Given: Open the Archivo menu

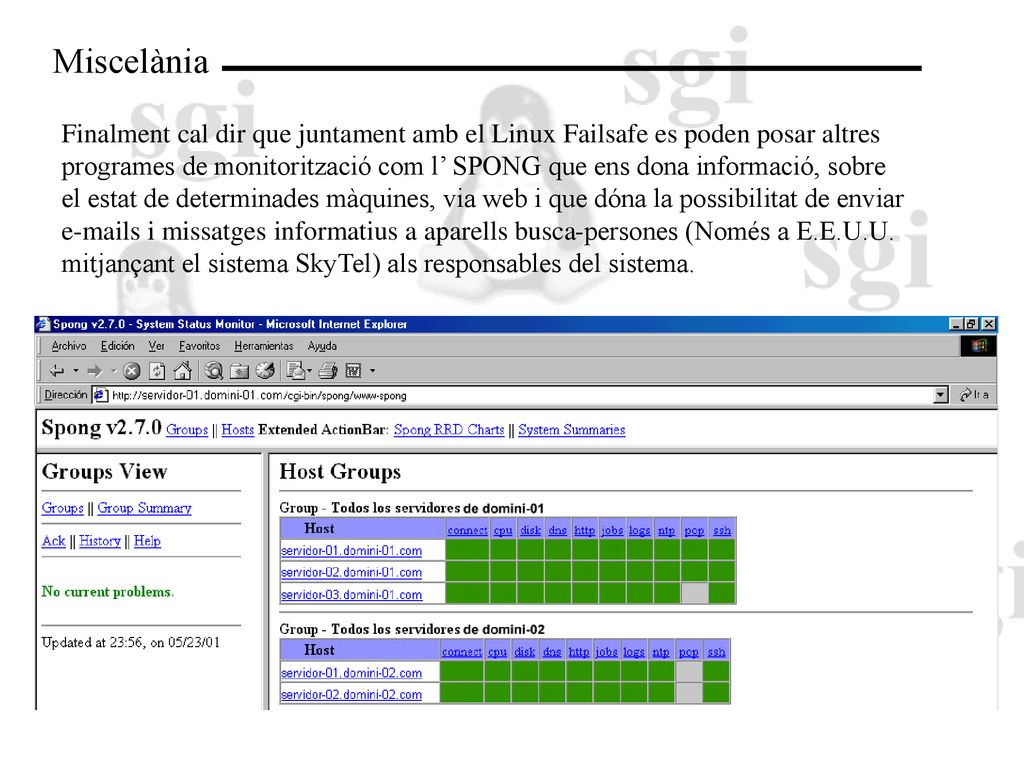Looking at the screenshot, I should tap(69, 346).
